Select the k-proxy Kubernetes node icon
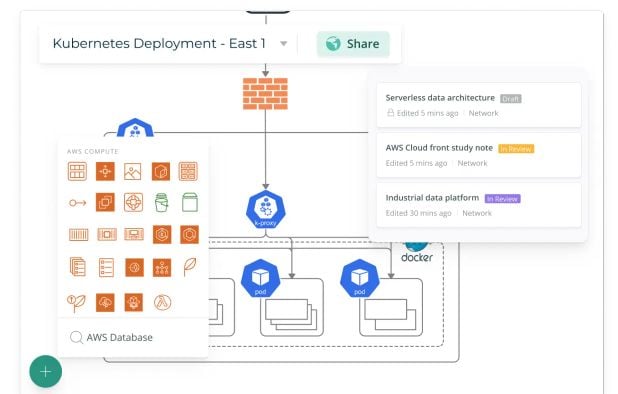 pyautogui.click(x=266, y=210)
